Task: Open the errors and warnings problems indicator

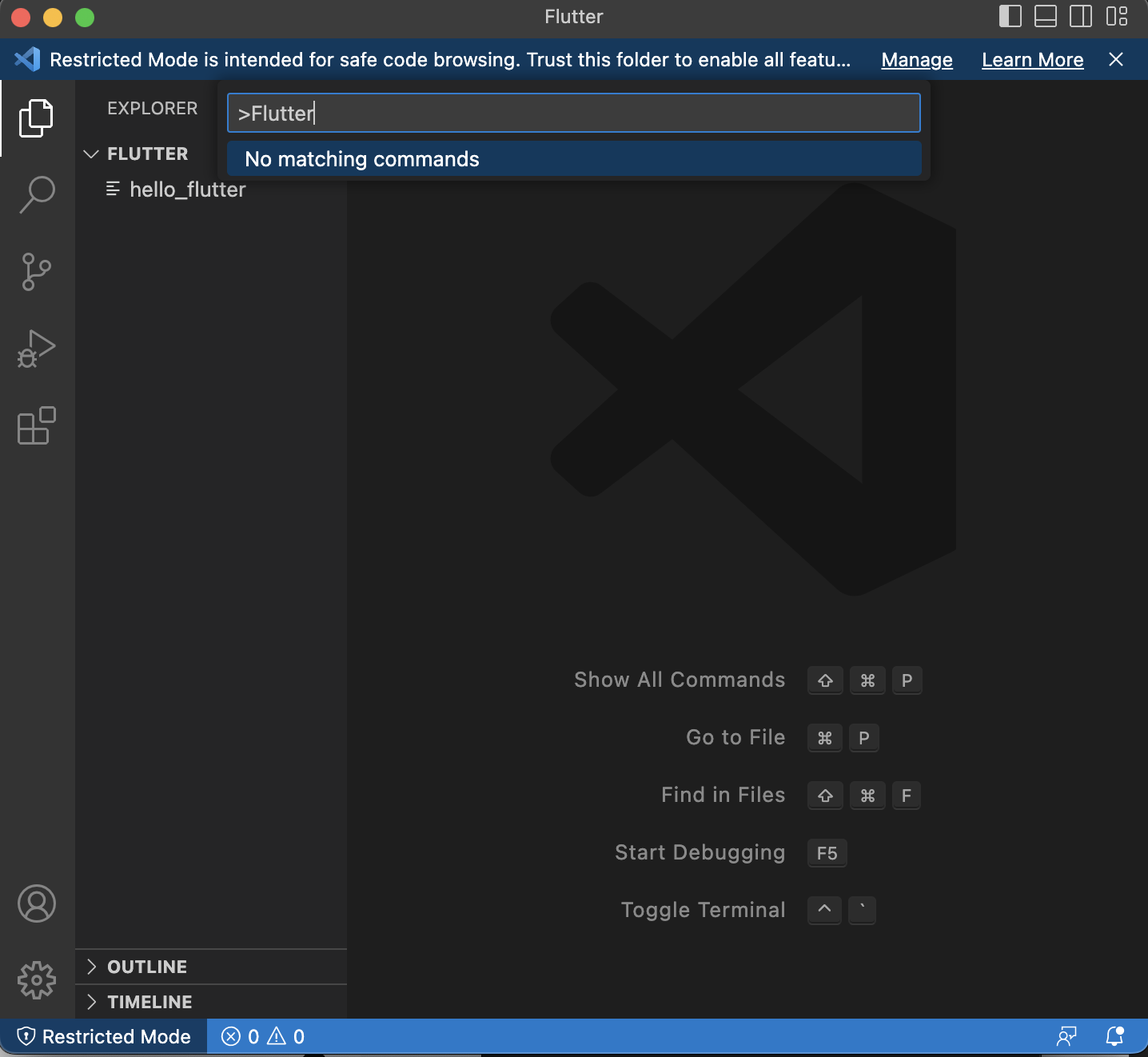Action: (263, 1037)
